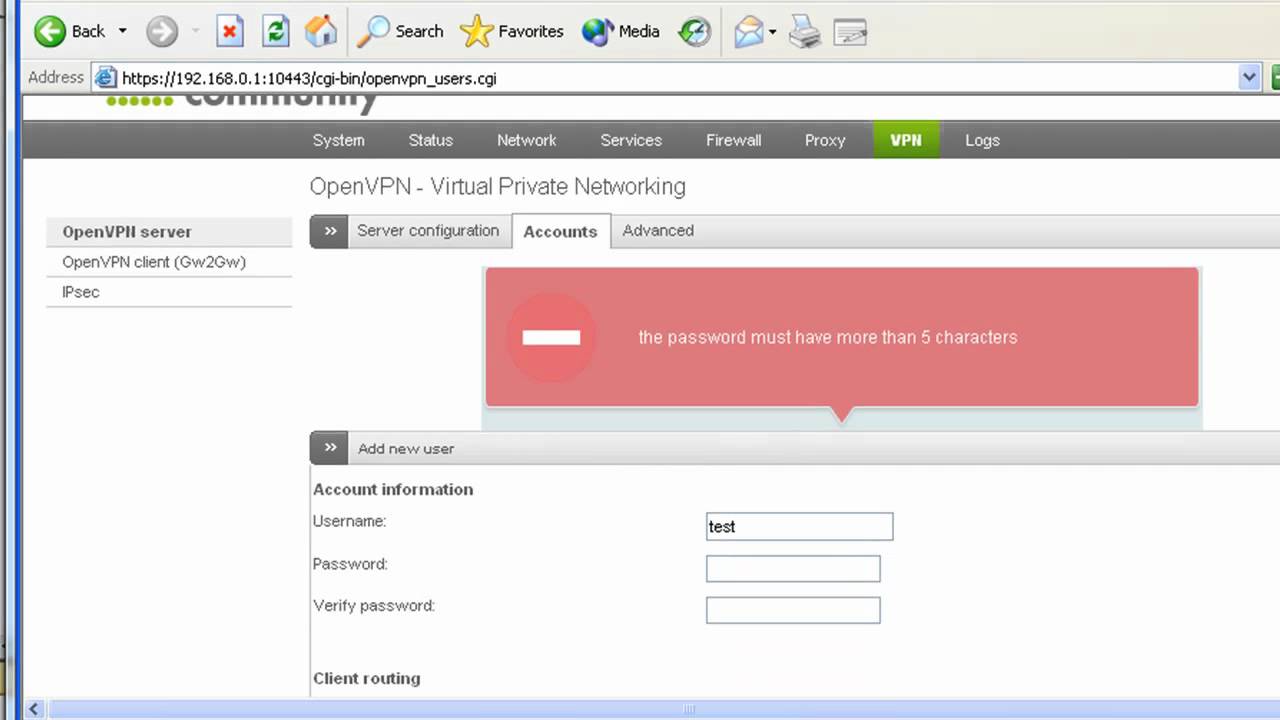Open the Search toolbar button
The image size is (1280, 720).
pos(400,31)
